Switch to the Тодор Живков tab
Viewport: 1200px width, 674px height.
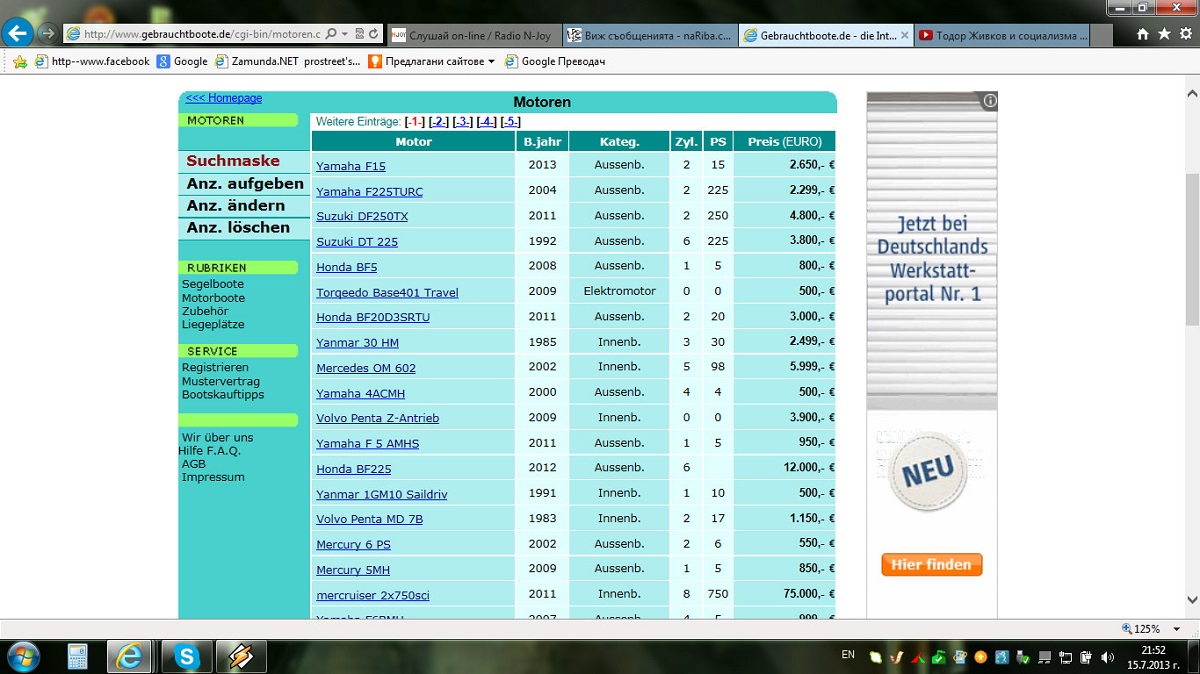click(x=1002, y=35)
